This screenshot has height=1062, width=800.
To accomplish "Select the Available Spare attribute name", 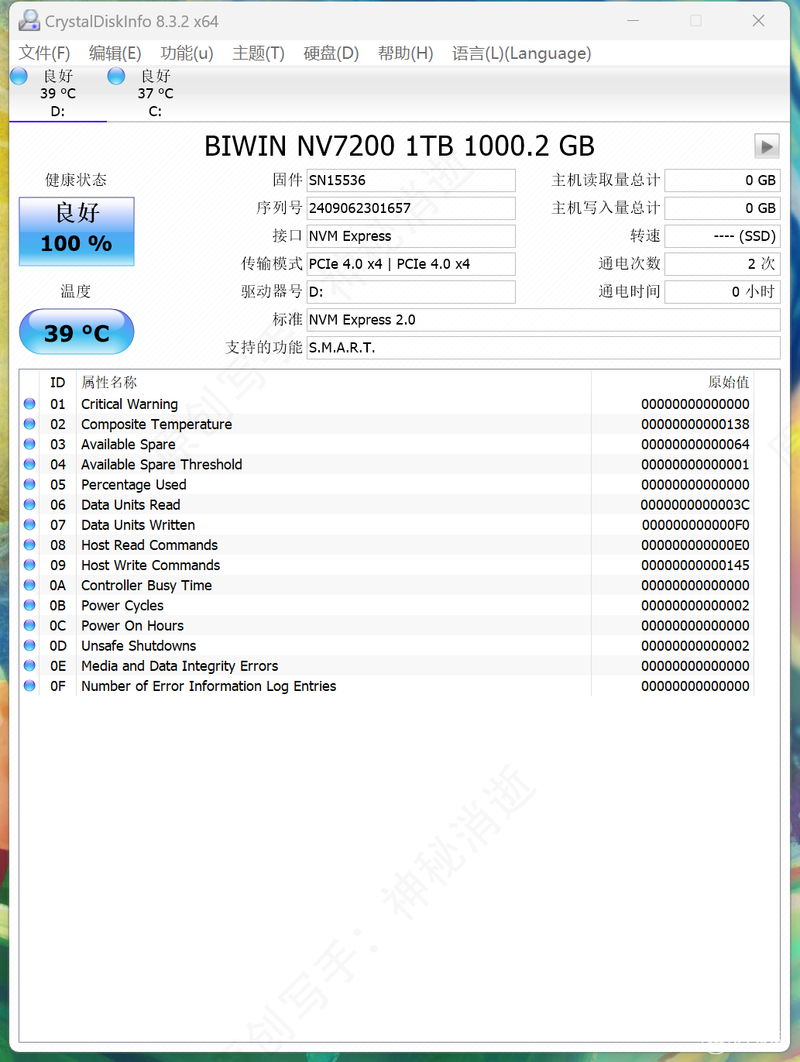I will 128,444.
